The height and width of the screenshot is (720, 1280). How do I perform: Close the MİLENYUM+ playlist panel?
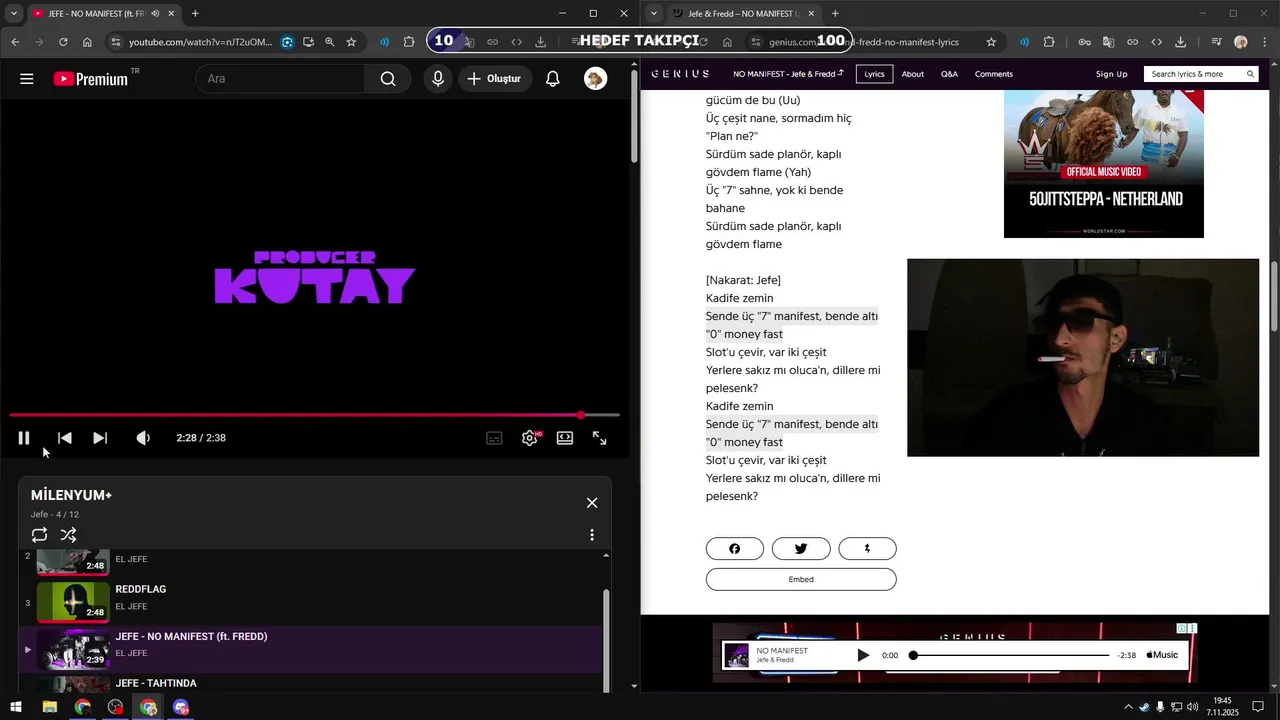[592, 503]
